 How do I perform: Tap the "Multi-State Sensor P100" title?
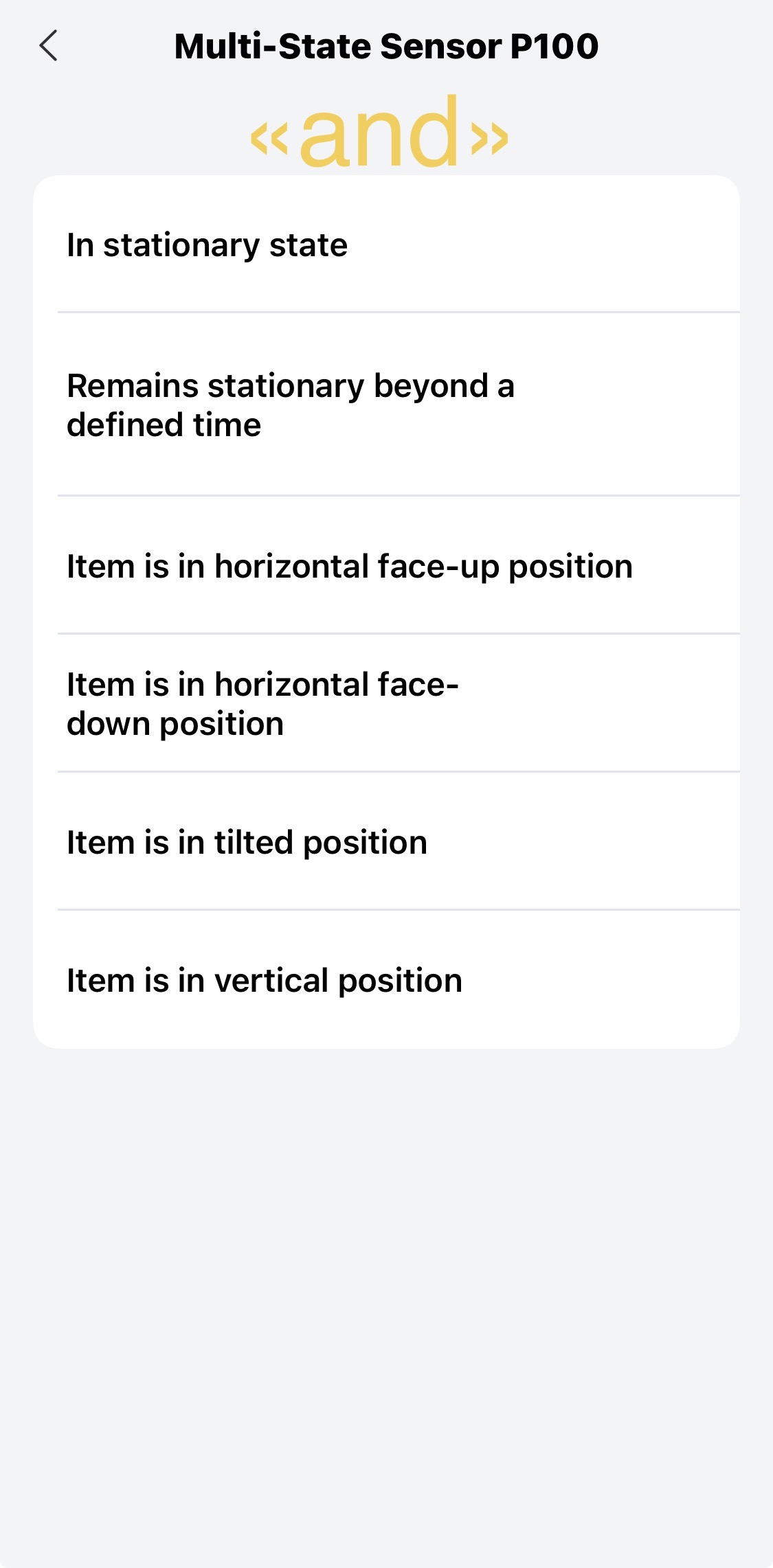(386, 47)
